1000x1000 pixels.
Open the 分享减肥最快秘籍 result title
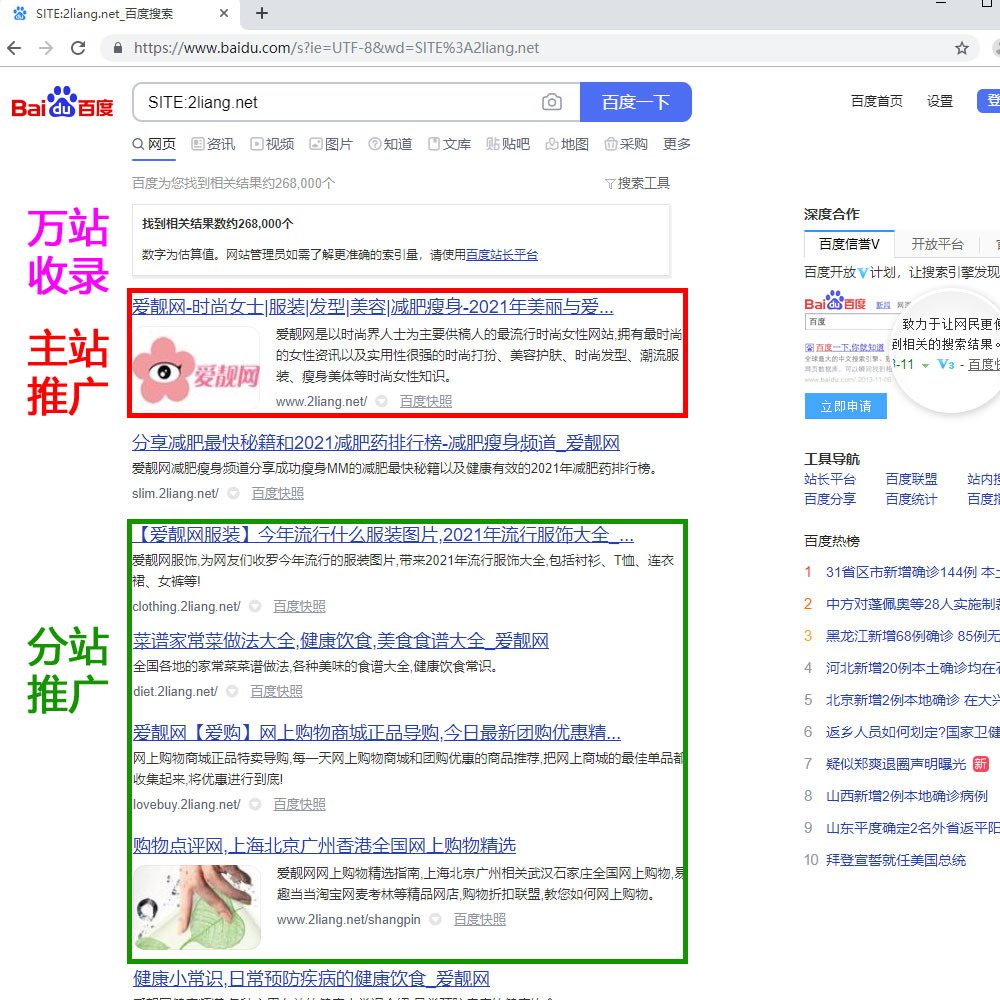[376, 443]
